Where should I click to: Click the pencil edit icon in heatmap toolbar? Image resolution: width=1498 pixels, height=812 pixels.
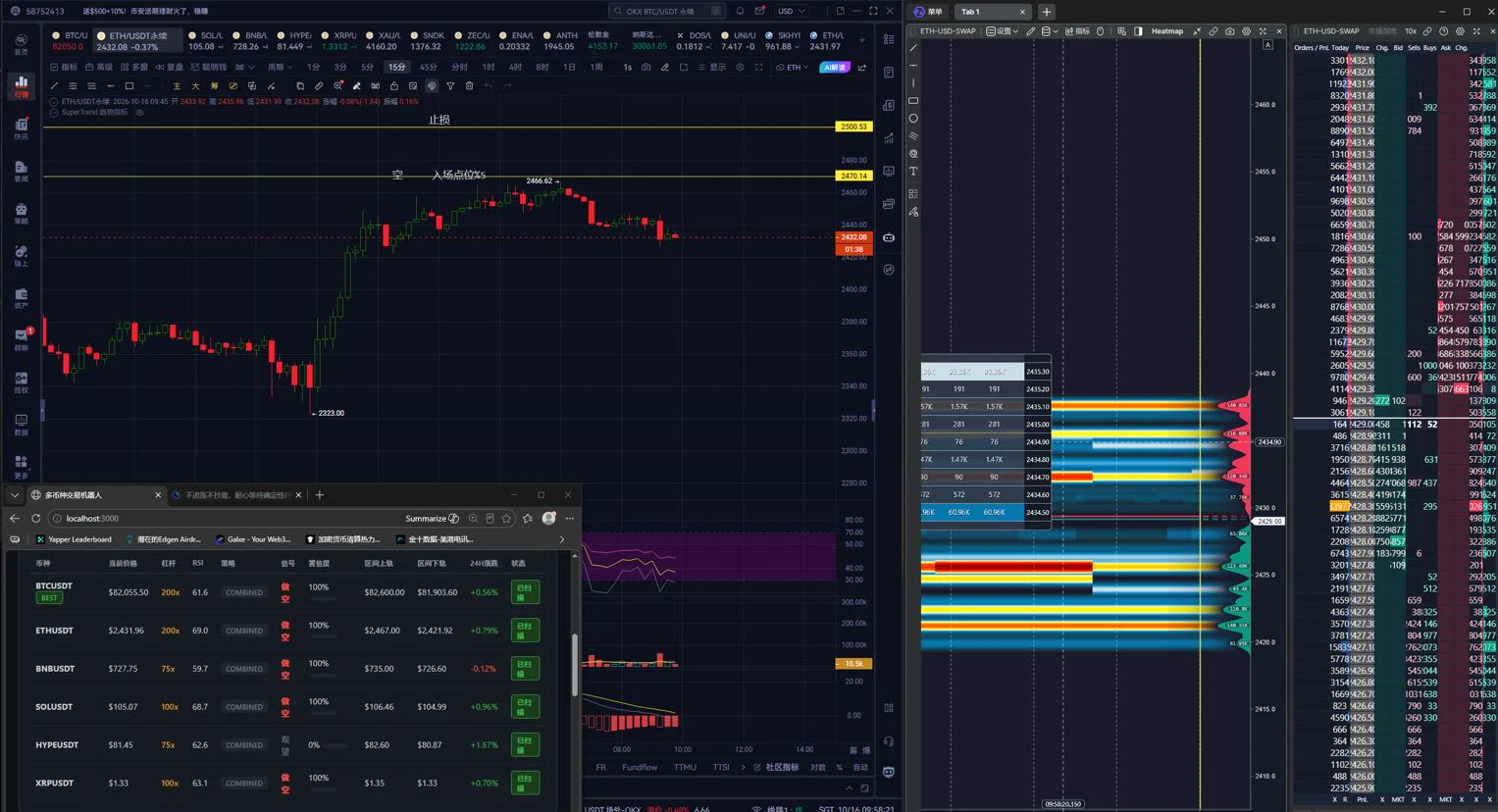pos(1031,31)
